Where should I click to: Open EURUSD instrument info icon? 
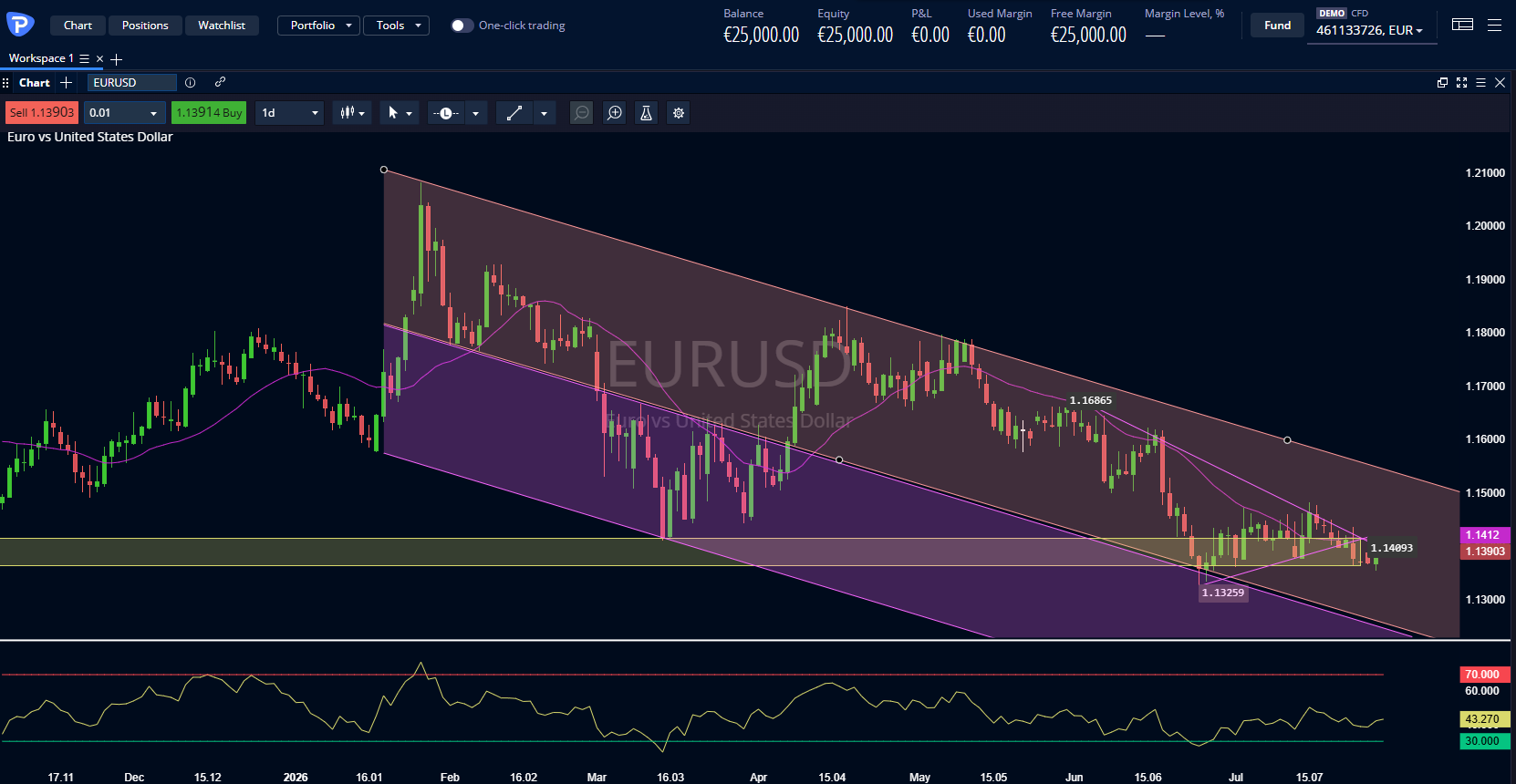[x=190, y=82]
